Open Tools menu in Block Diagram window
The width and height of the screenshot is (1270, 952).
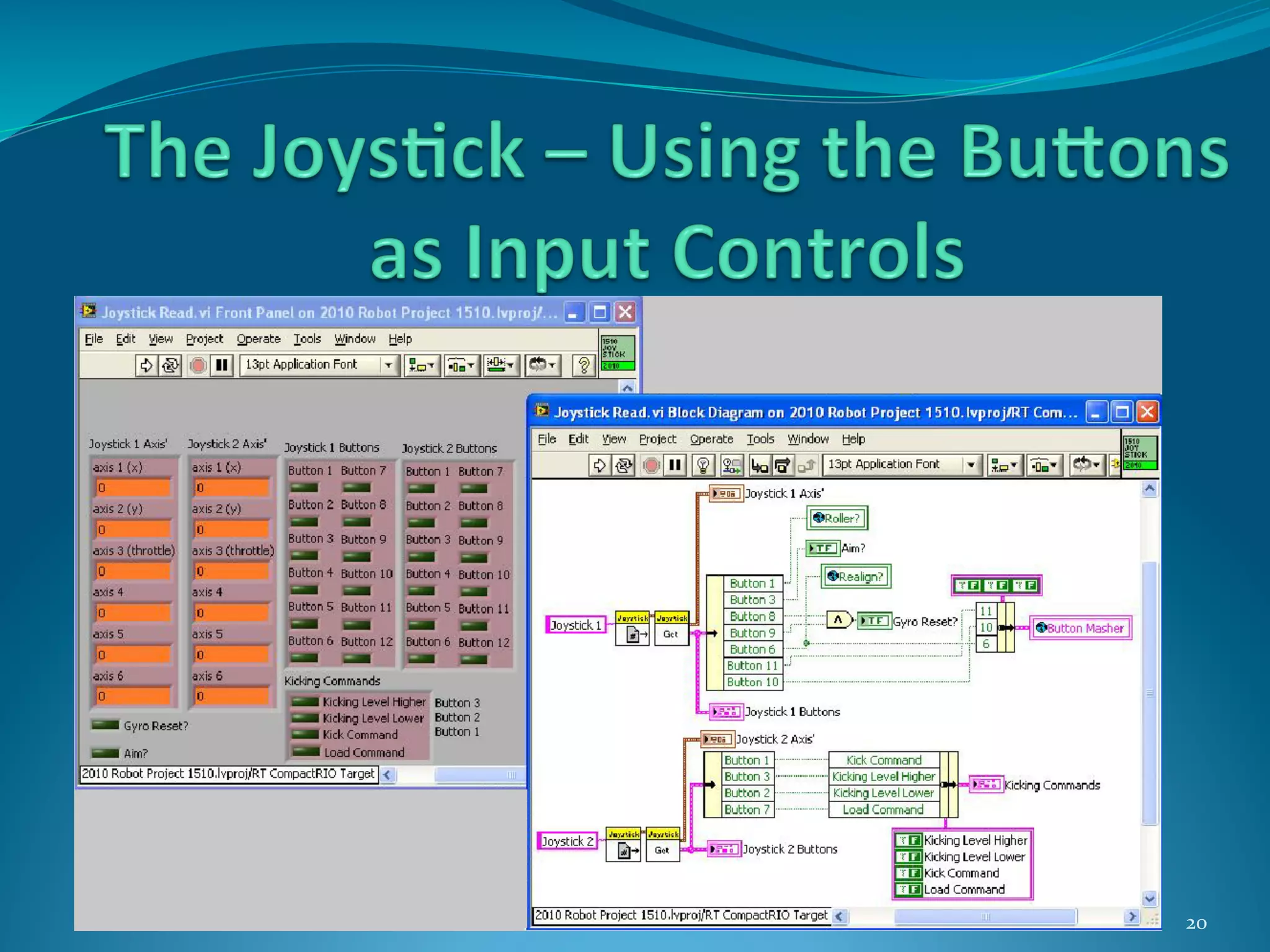point(760,439)
